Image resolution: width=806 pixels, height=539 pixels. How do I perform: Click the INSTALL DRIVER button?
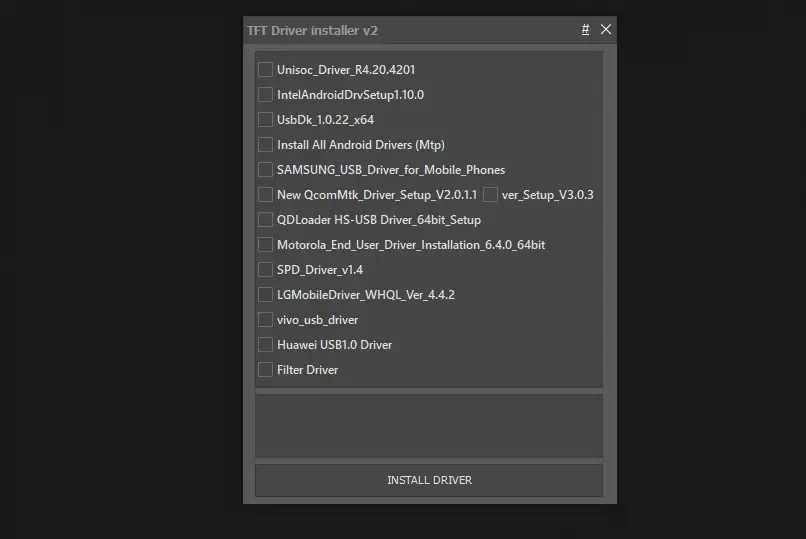point(429,480)
